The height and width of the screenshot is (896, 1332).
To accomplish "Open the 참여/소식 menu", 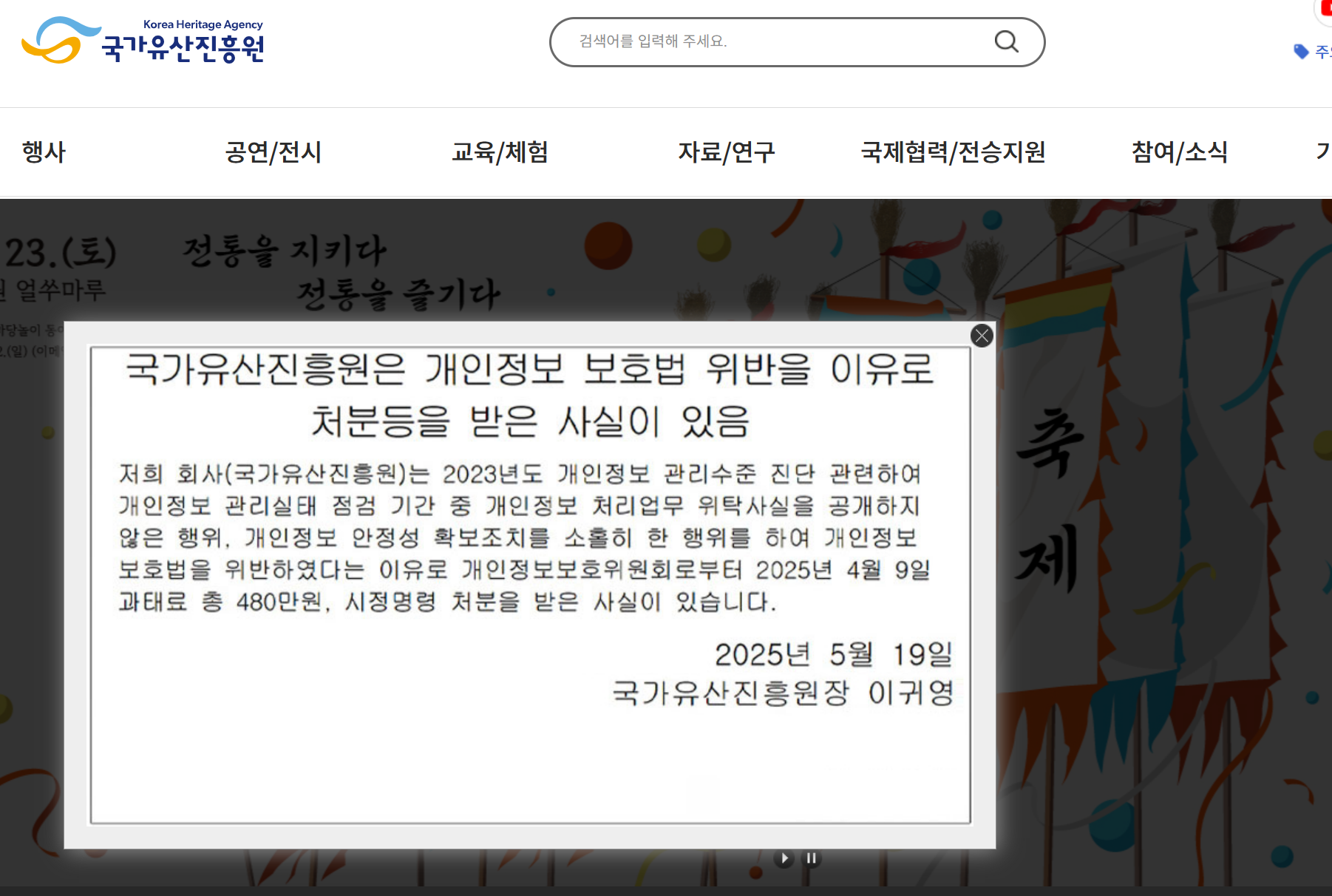I will [1180, 152].
